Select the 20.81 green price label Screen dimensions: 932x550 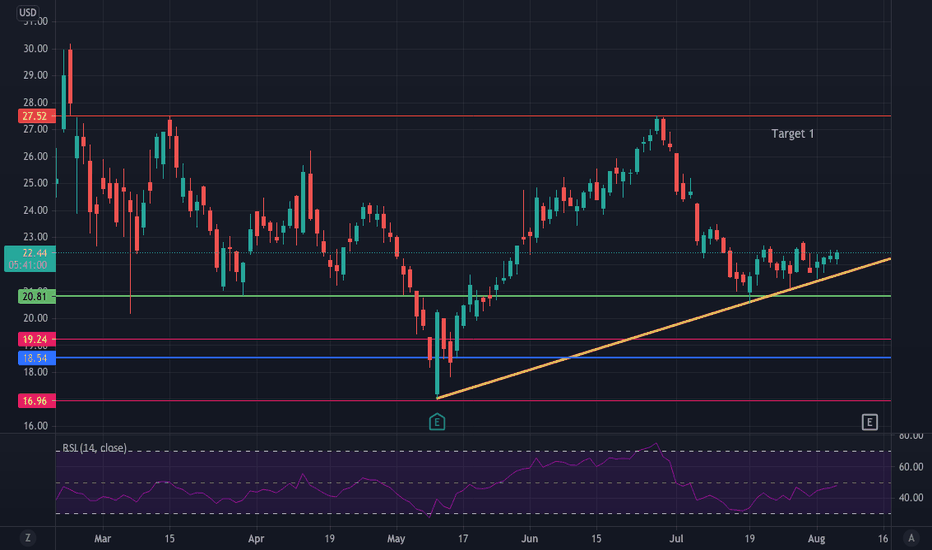pos(36,296)
